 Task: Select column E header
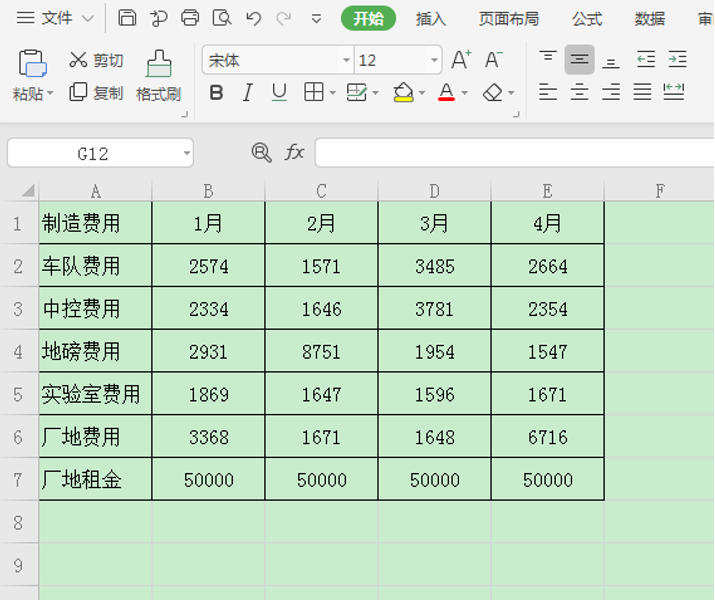[548, 191]
